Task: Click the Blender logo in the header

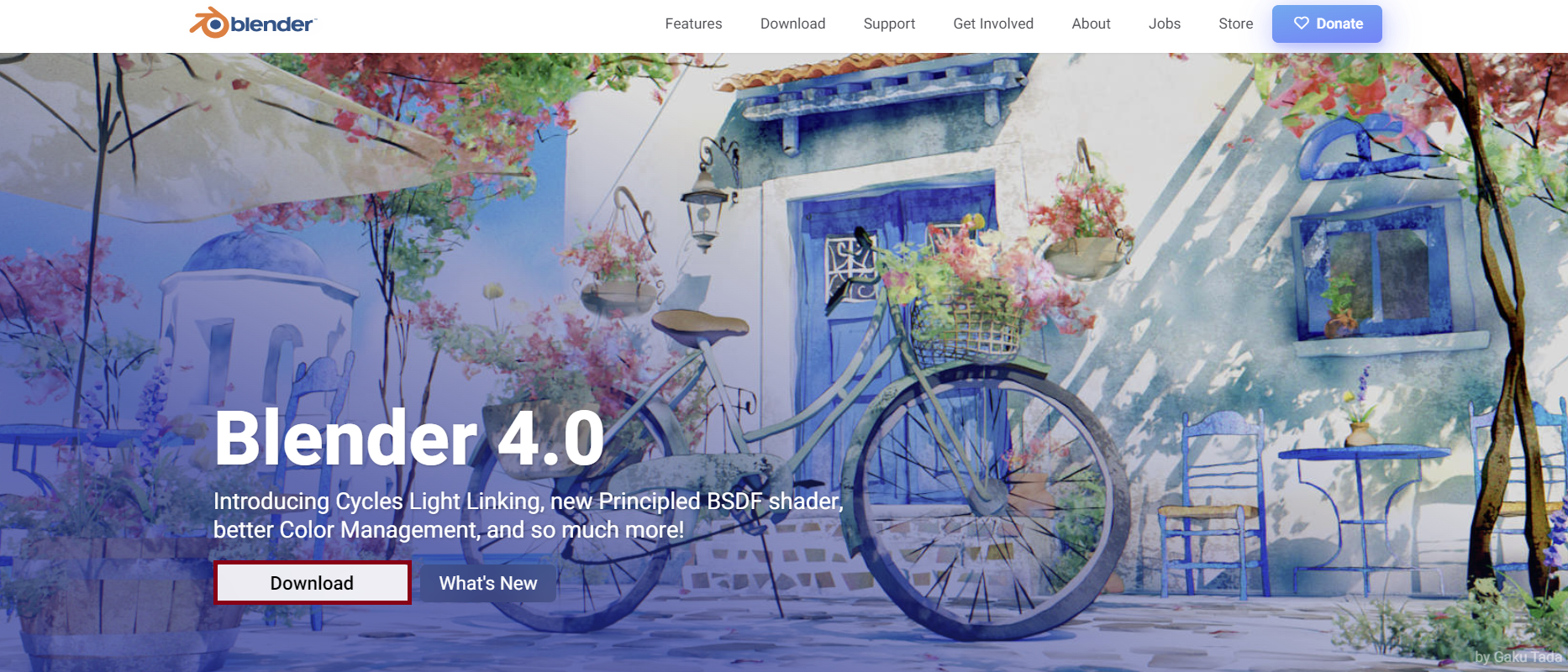Action: point(253,24)
